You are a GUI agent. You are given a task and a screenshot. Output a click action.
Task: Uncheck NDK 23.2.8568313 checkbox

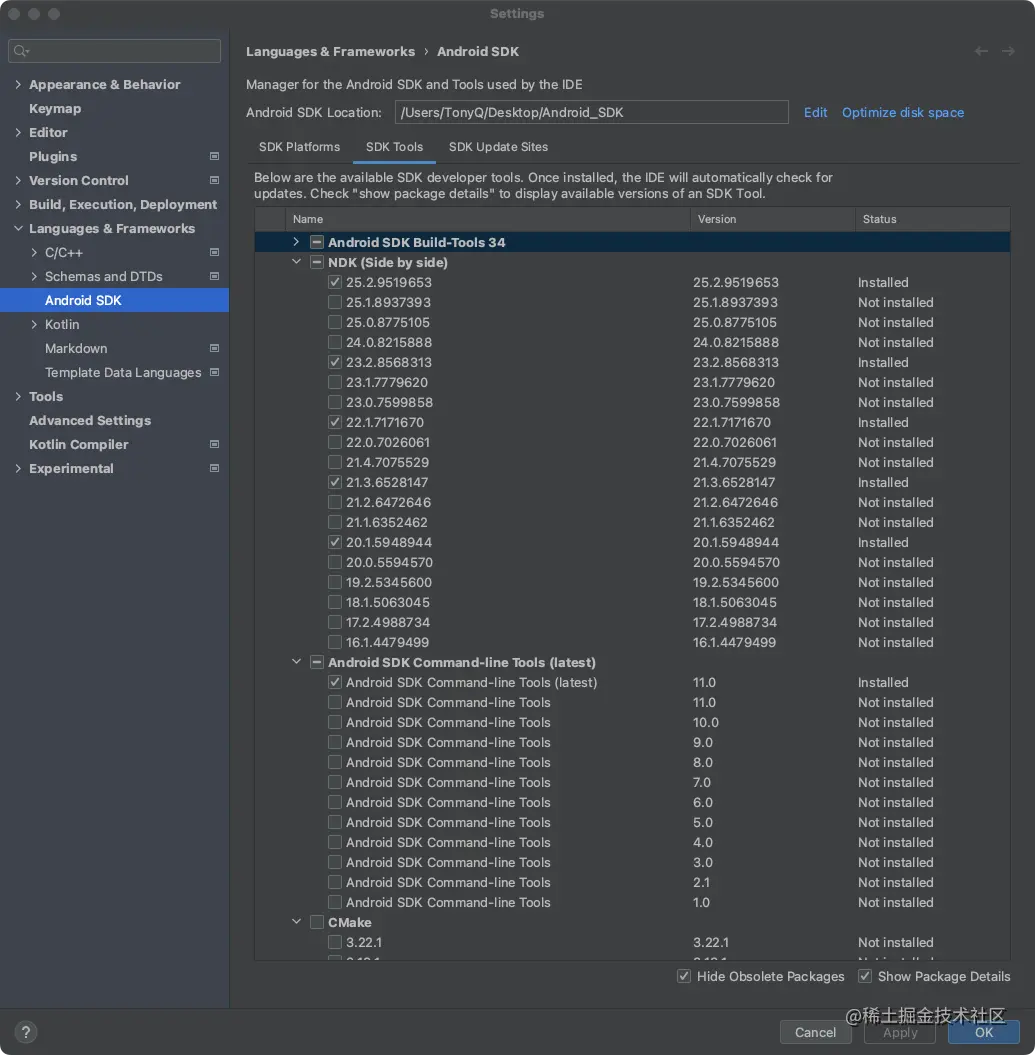pos(334,362)
